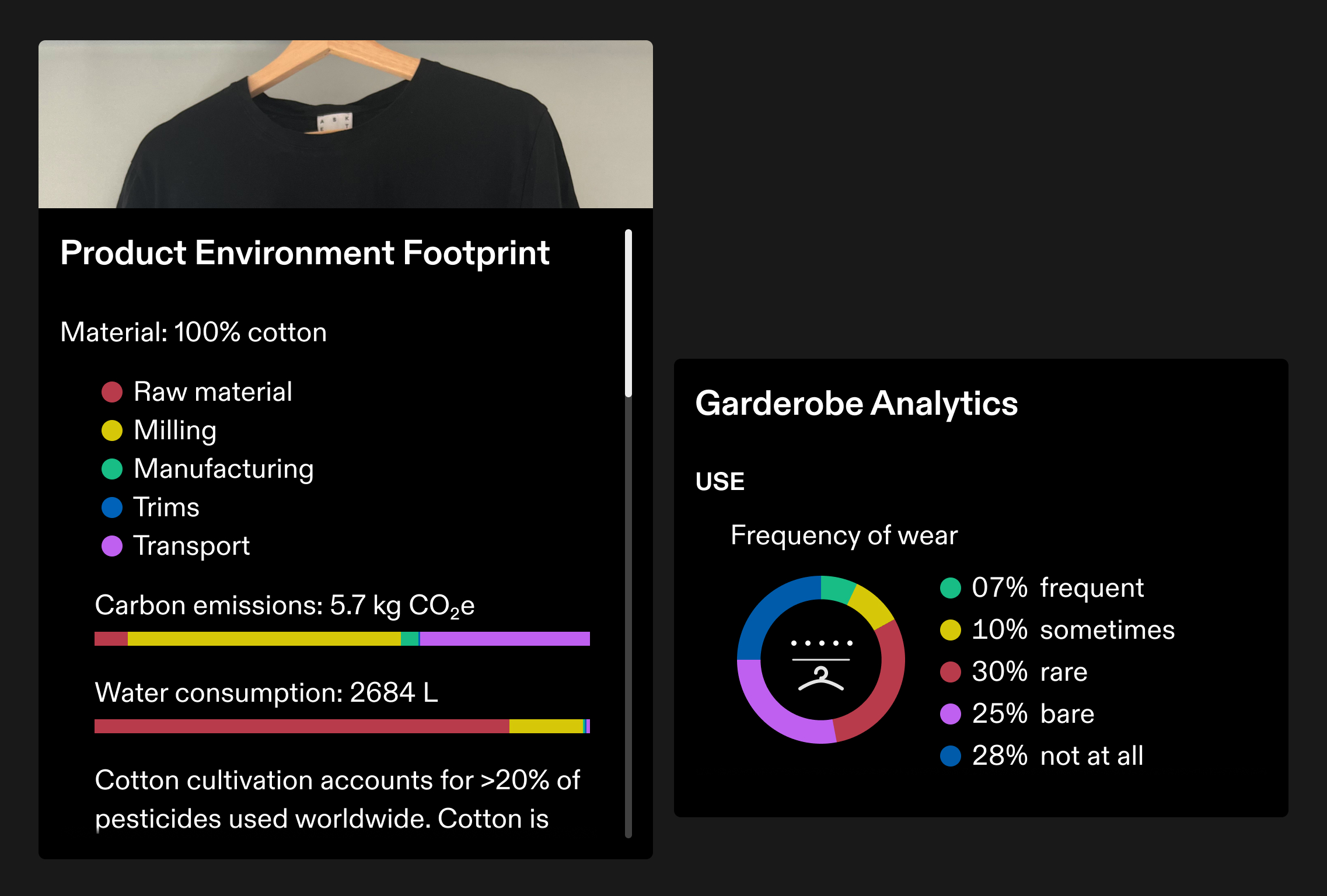Click the green dot beside '07% frequent'

coord(951,588)
